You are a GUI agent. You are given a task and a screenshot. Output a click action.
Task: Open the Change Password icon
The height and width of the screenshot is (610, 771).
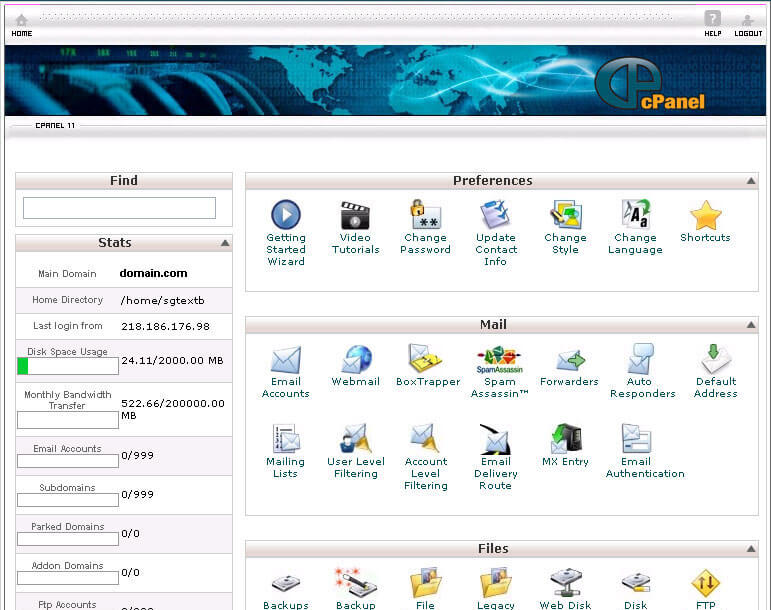click(x=425, y=214)
